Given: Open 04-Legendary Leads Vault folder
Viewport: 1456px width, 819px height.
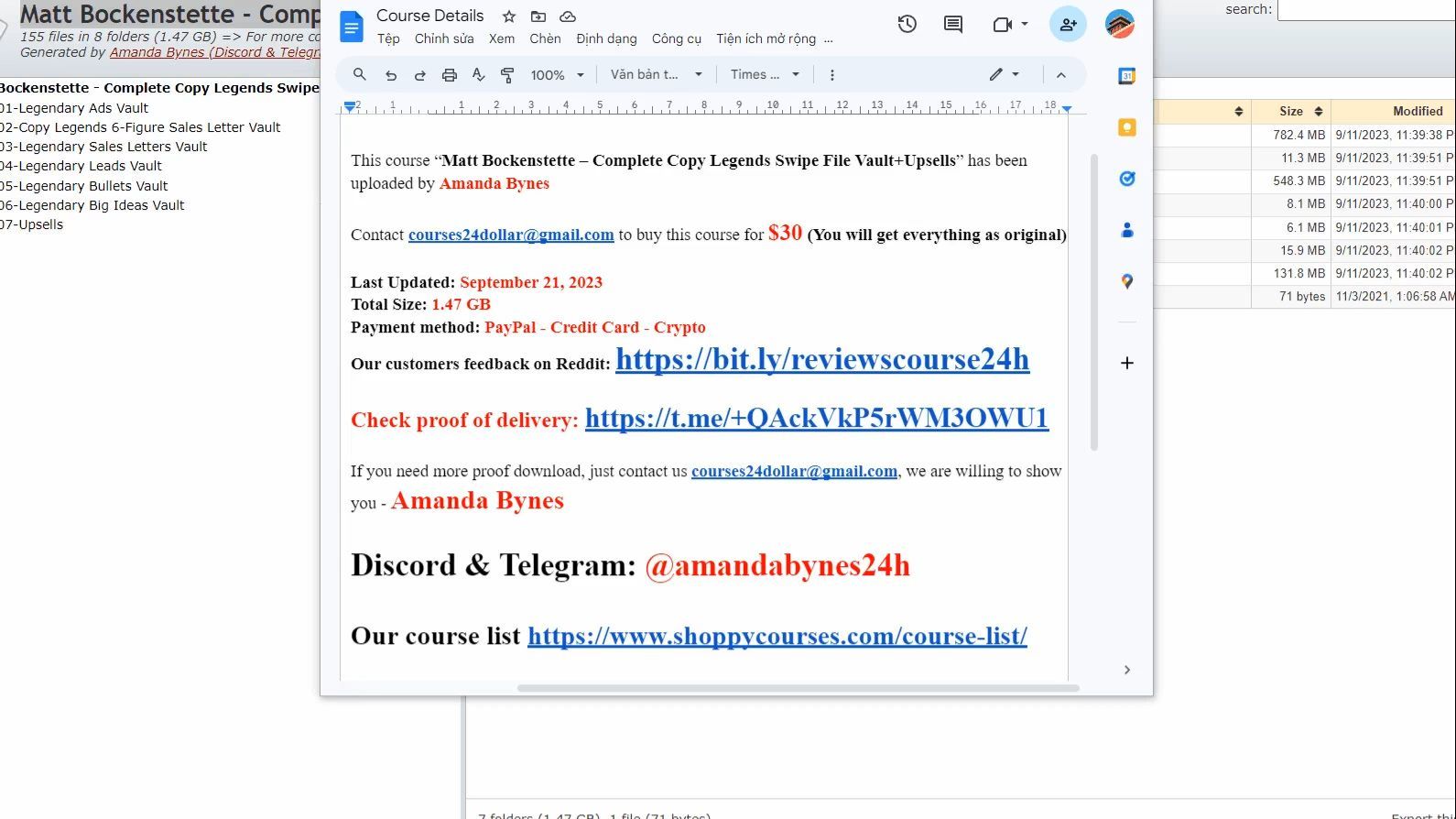Looking at the screenshot, I should click(81, 166).
